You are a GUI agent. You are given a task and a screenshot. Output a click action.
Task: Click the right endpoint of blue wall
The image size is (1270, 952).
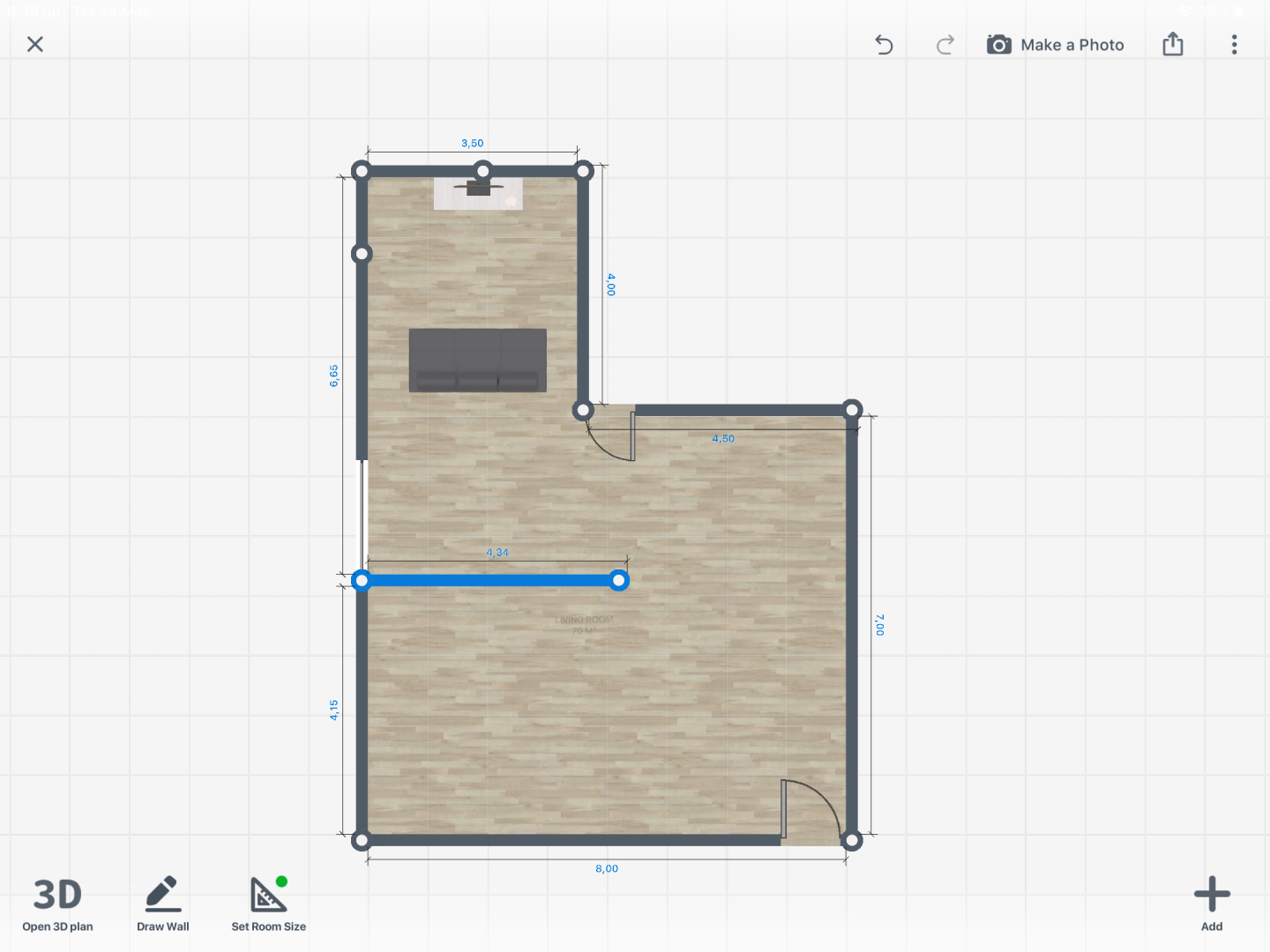point(619,580)
